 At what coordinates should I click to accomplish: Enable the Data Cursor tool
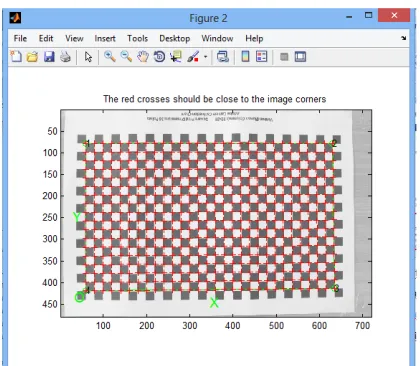tap(176, 57)
